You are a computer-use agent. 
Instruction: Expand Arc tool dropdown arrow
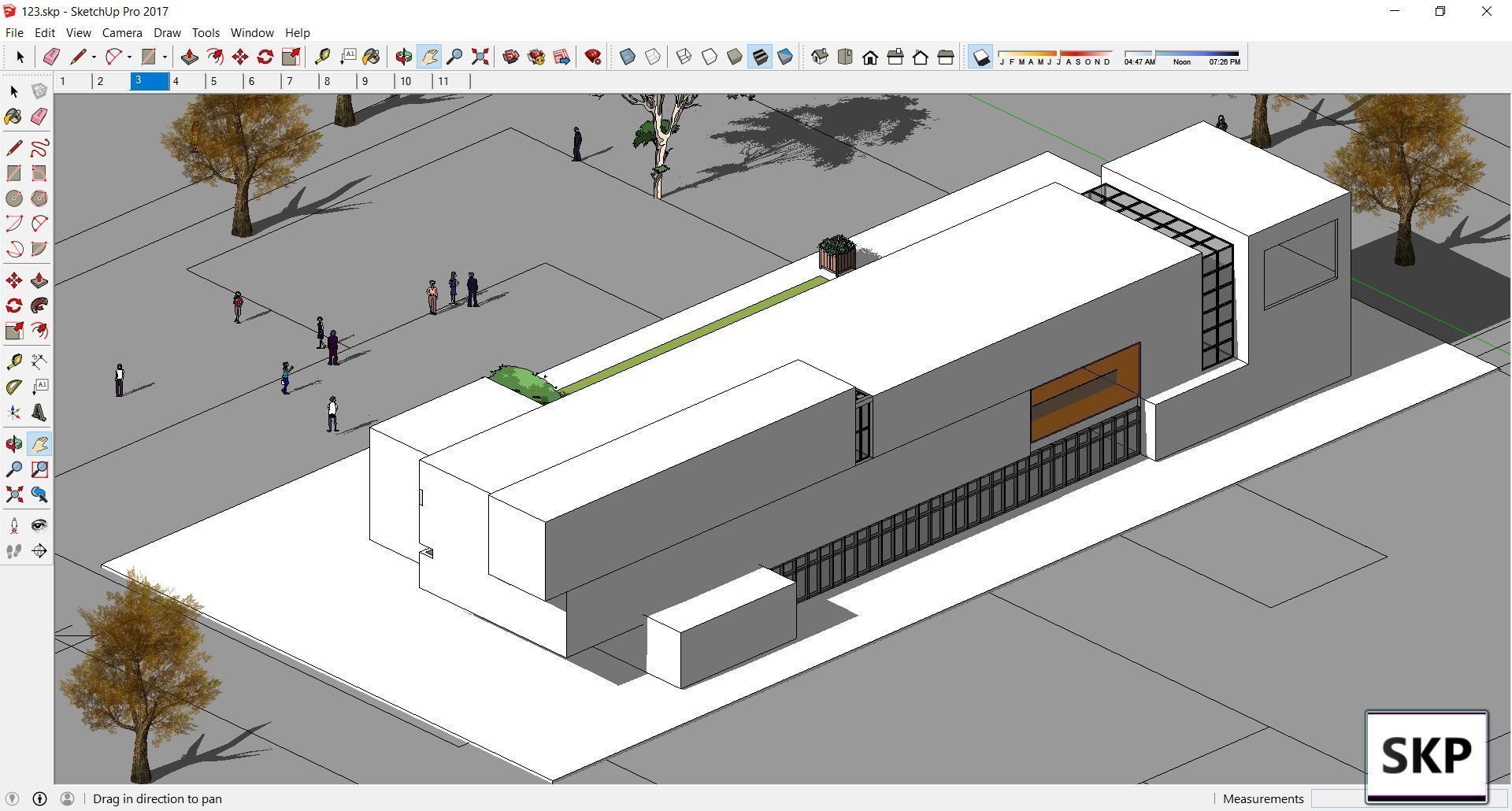click(129, 57)
